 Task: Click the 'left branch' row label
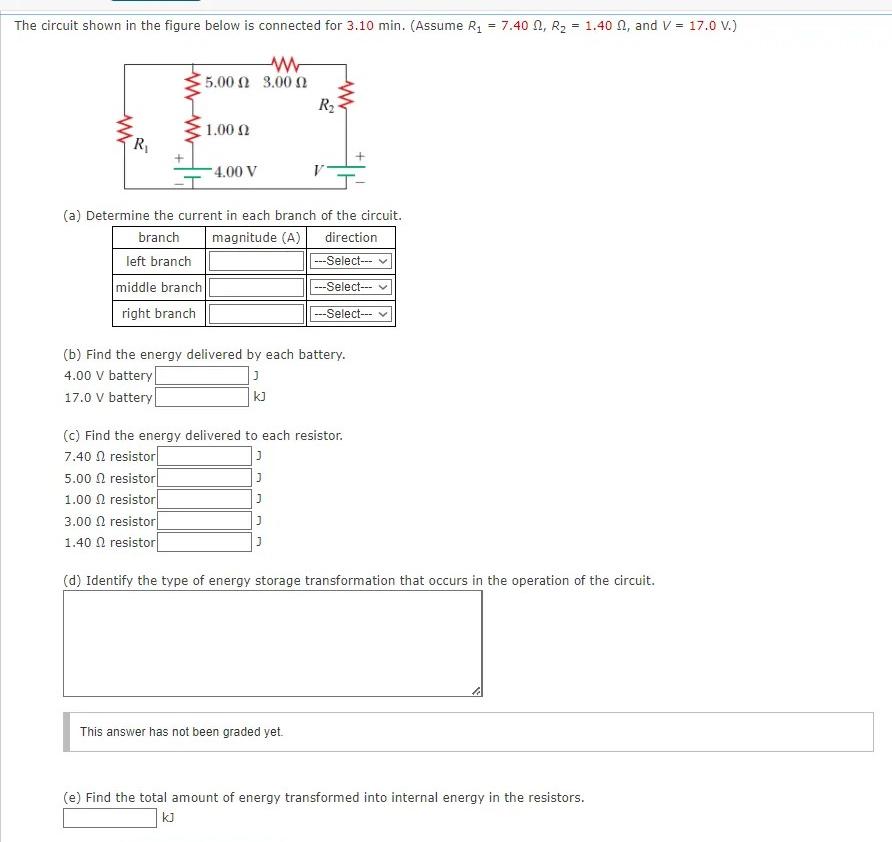[159, 261]
